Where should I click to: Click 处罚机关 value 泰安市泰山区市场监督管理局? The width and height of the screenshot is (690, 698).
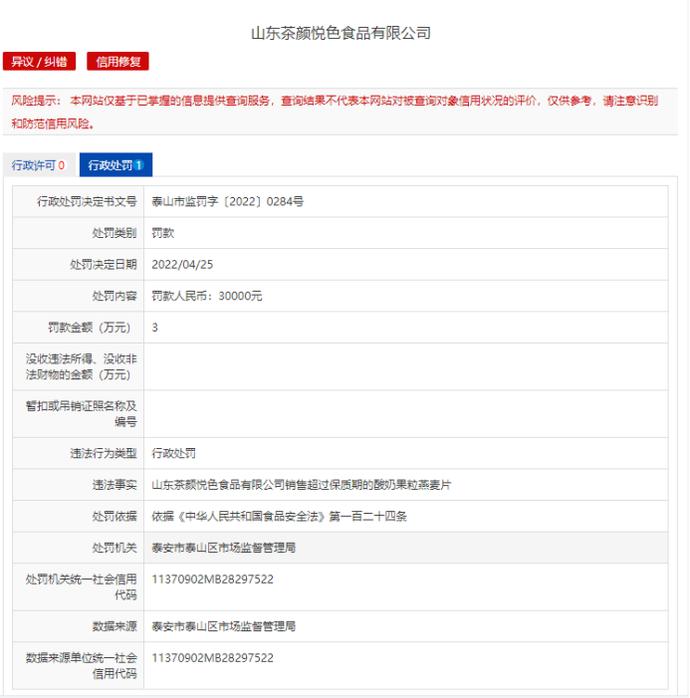[x=223, y=548]
